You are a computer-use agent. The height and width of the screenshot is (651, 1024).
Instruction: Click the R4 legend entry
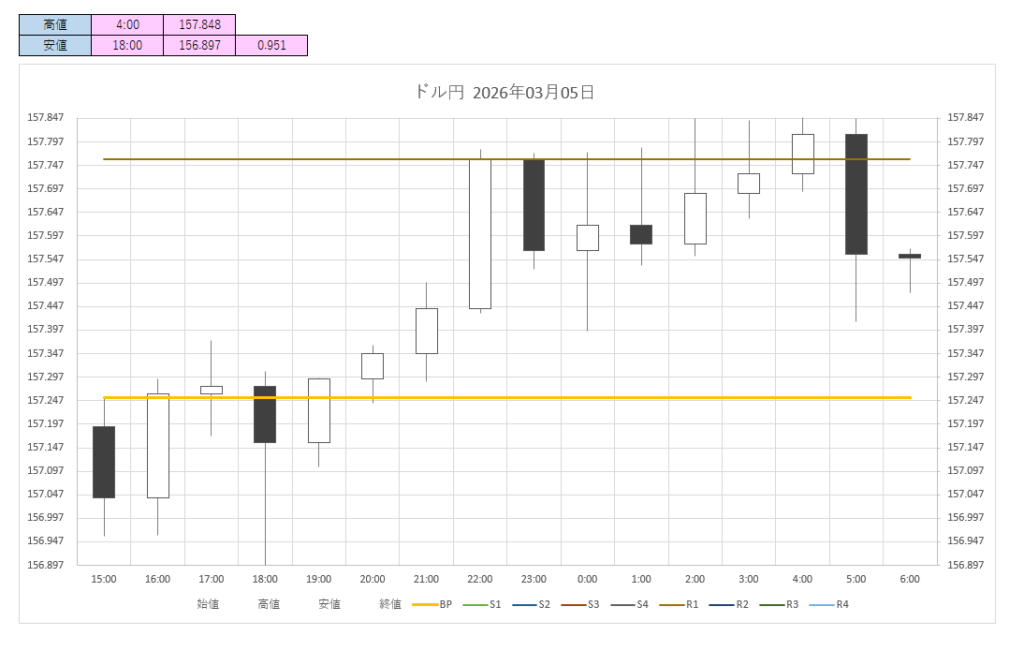(826, 604)
